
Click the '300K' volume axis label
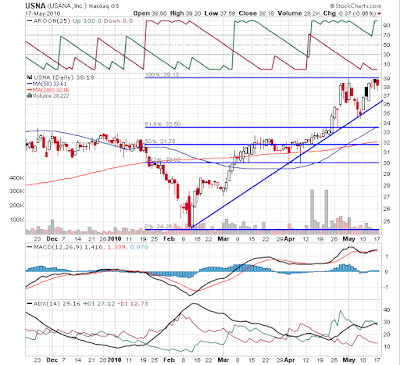click(17, 191)
